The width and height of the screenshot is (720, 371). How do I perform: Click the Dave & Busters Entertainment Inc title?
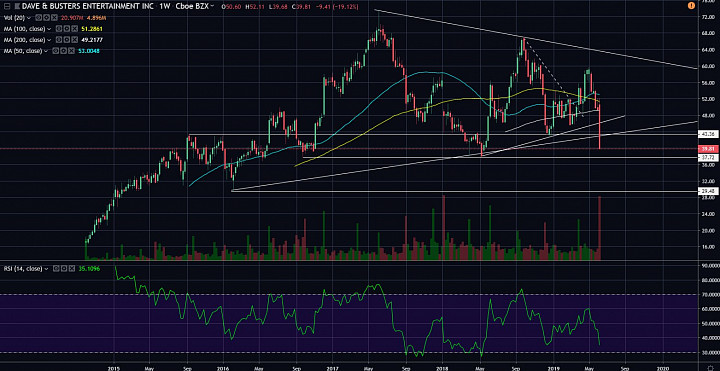click(87, 6)
